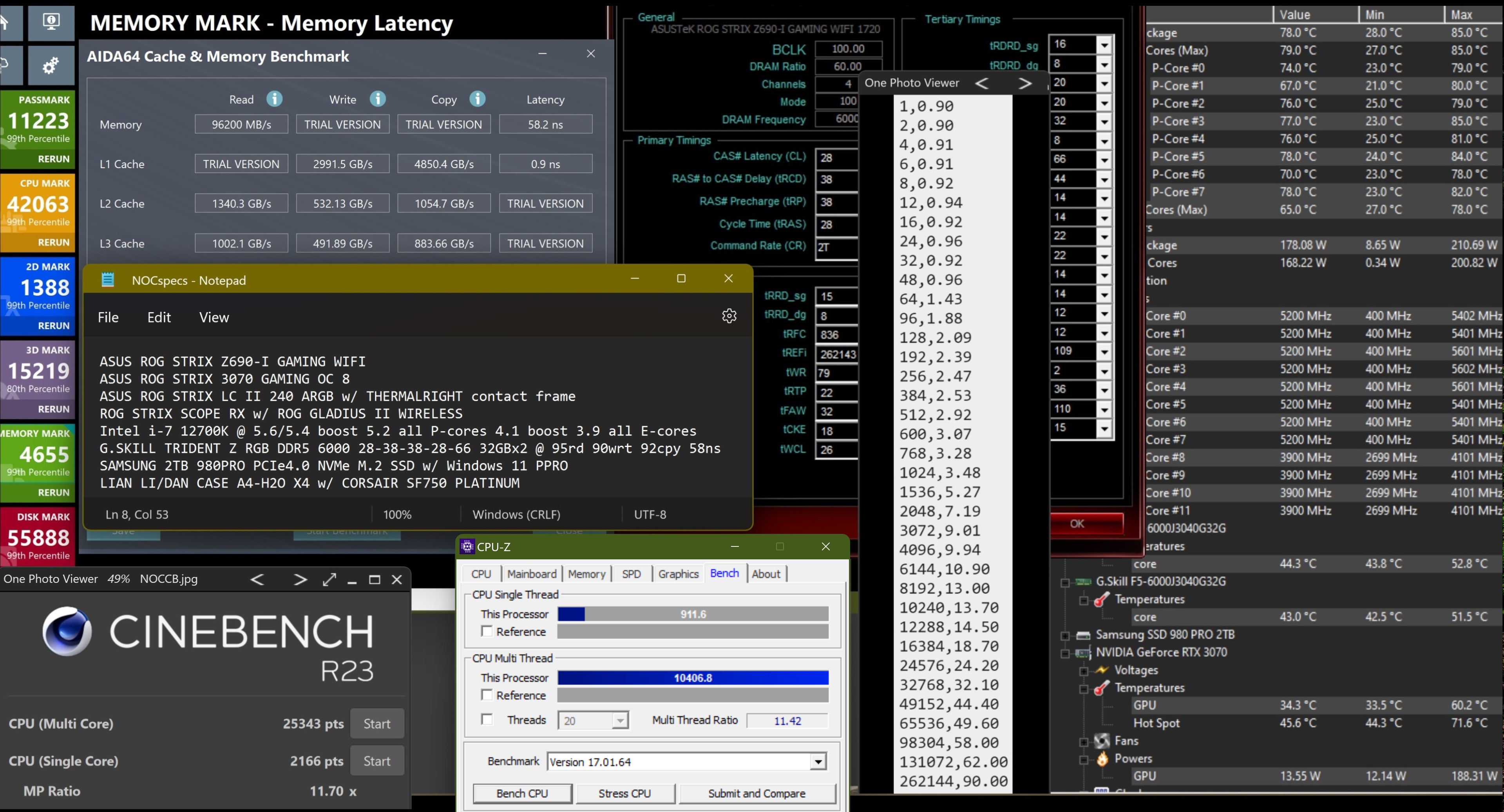Click CAS# Latency (CL) field showing 28
Image resolution: width=1504 pixels, height=812 pixels.
click(837, 157)
